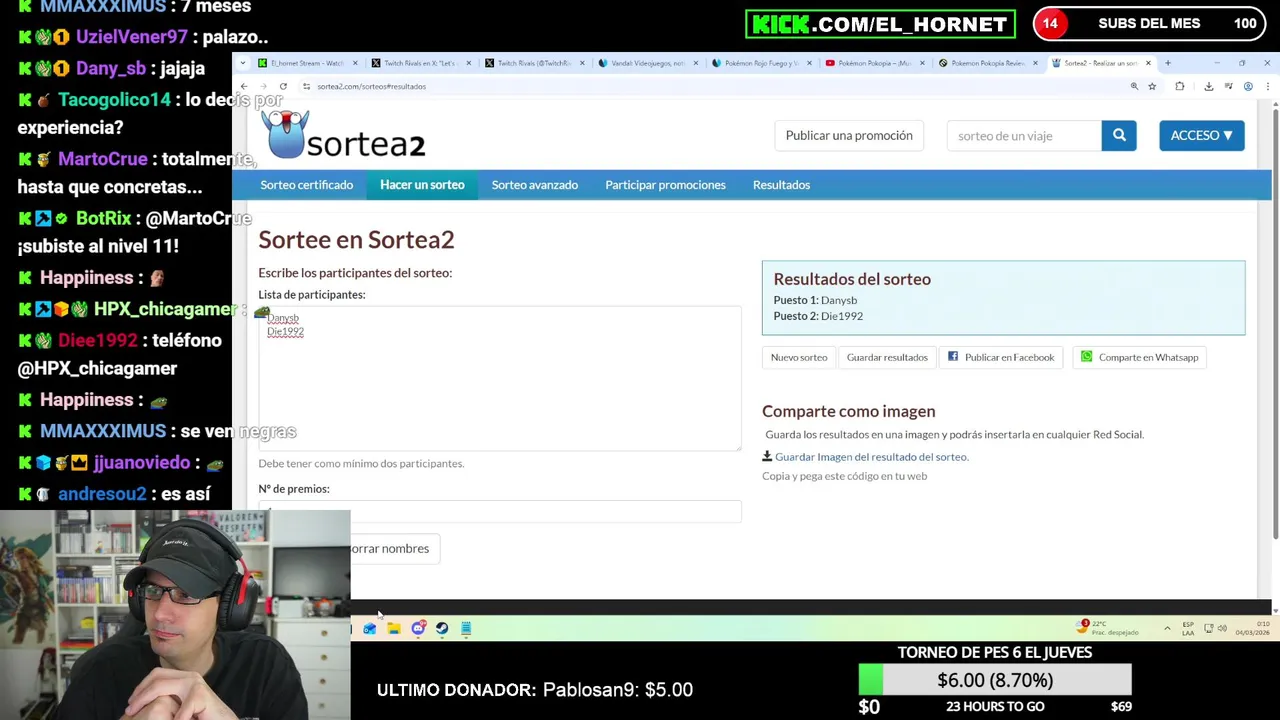Screen dimensions: 1280x720
Task: Click the site info icon before the URL
Action: pos(306,87)
